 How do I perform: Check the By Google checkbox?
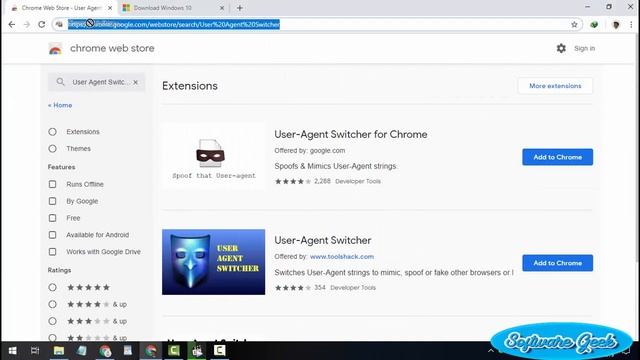pyautogui.click(x=52, y=201)
